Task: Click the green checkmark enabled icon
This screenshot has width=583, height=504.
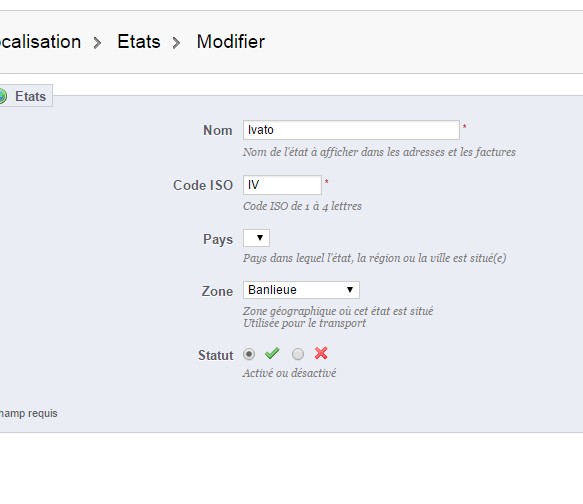Action: (x=272, y=353)
